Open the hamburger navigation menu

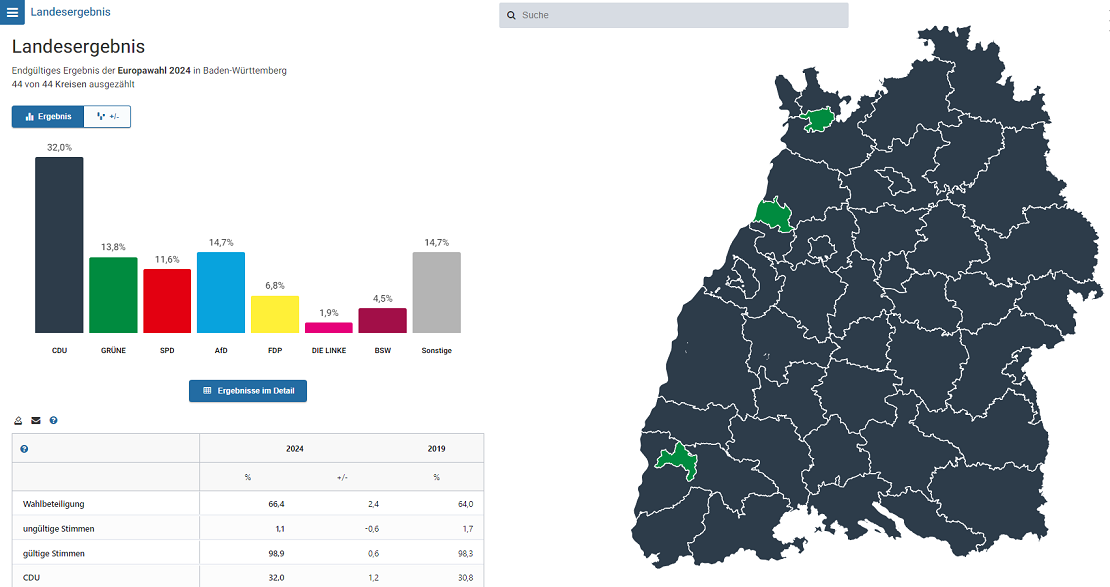point(12,13)
